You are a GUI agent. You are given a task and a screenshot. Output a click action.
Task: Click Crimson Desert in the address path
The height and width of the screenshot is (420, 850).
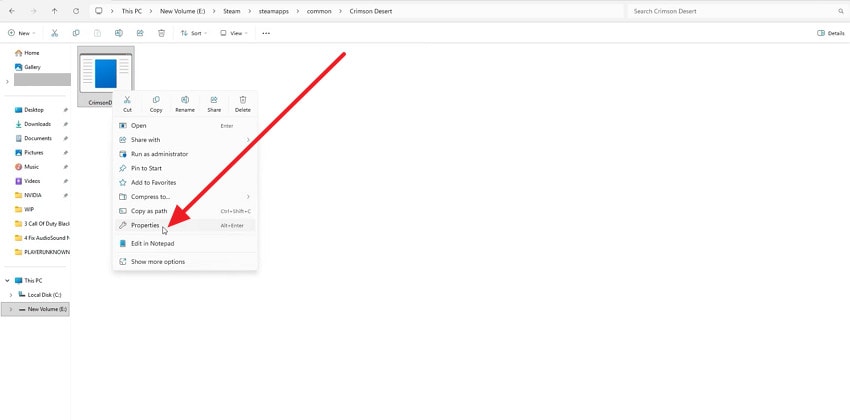[x=371, y=11]
